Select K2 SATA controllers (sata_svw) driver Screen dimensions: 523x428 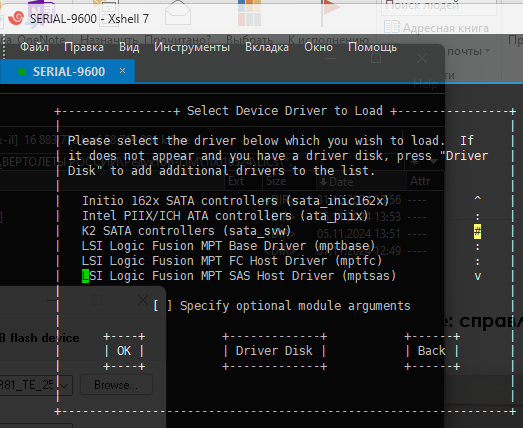pos(186,231)
